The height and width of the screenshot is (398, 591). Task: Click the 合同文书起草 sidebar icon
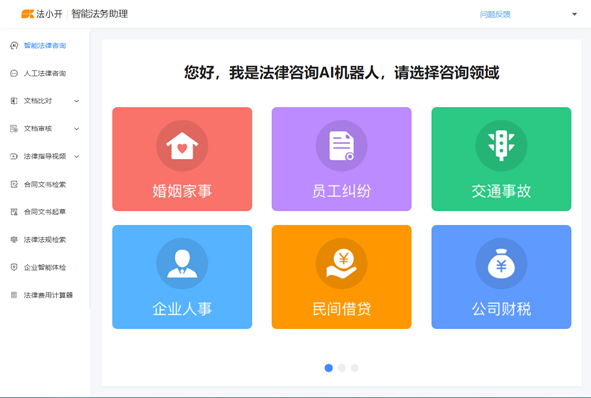coord(14,212)
